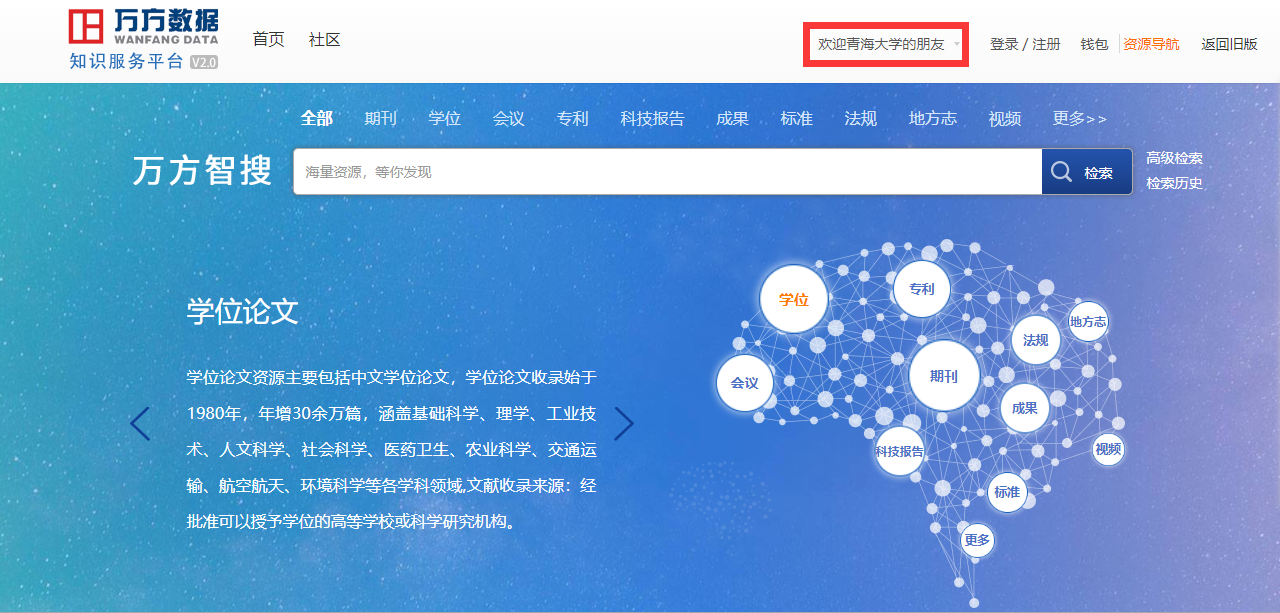Click the 检索 search button
The image size is (1280, 613).
1086,172
